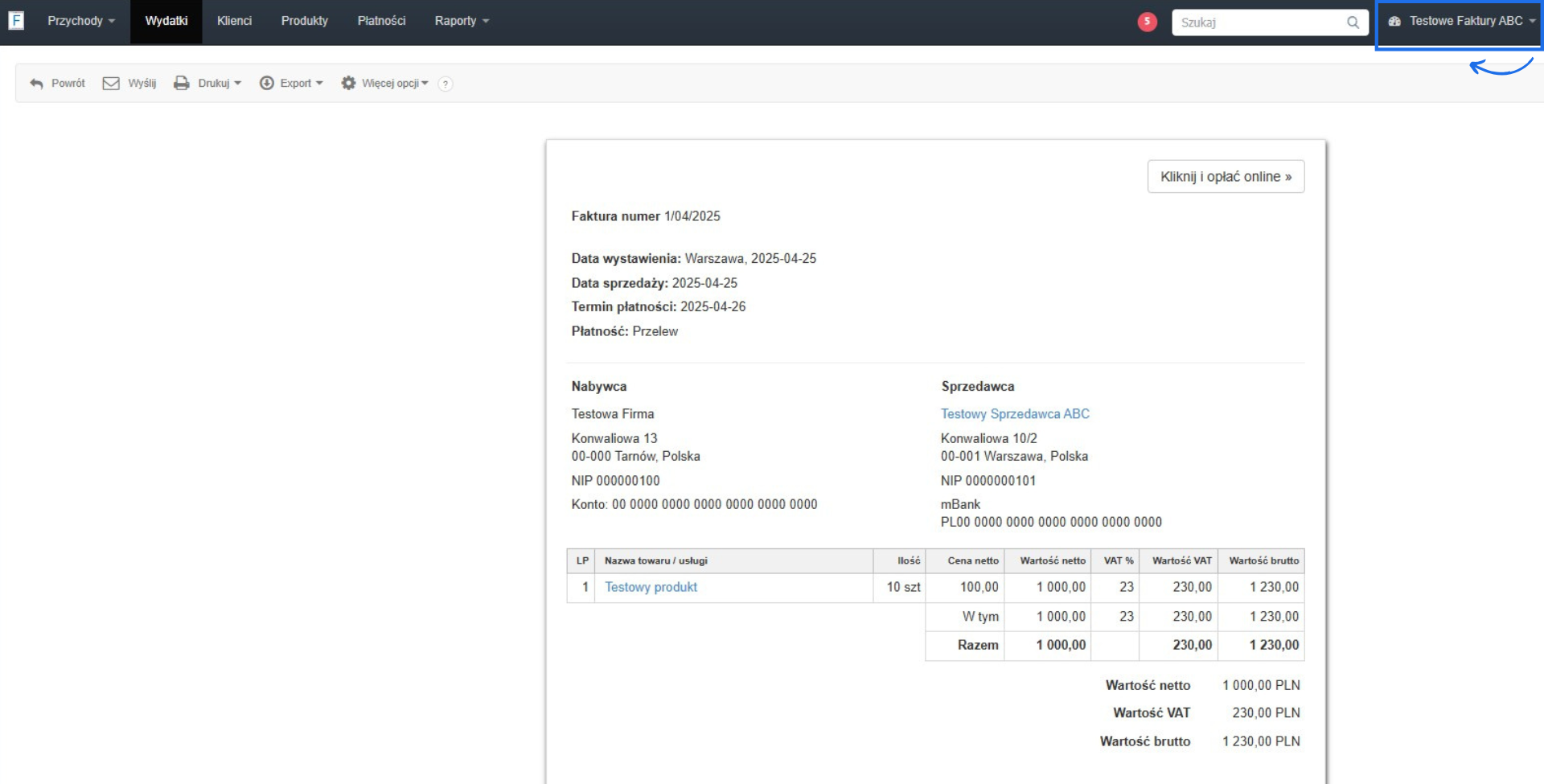Click the printer Drukuj icon
1544x784 pixels.
(x=182, y=84)
